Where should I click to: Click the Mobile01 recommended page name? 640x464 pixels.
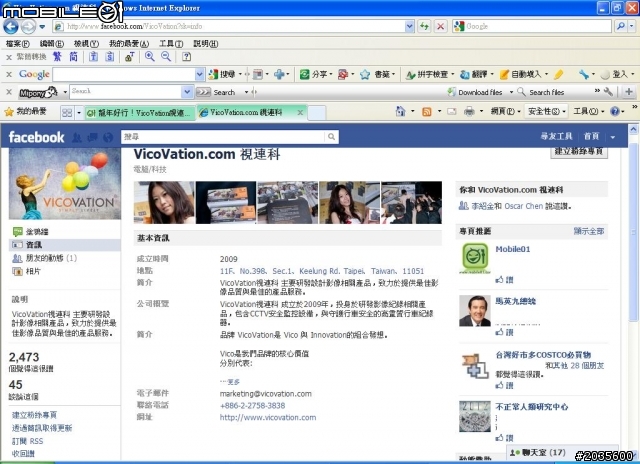tap(513, 249)
